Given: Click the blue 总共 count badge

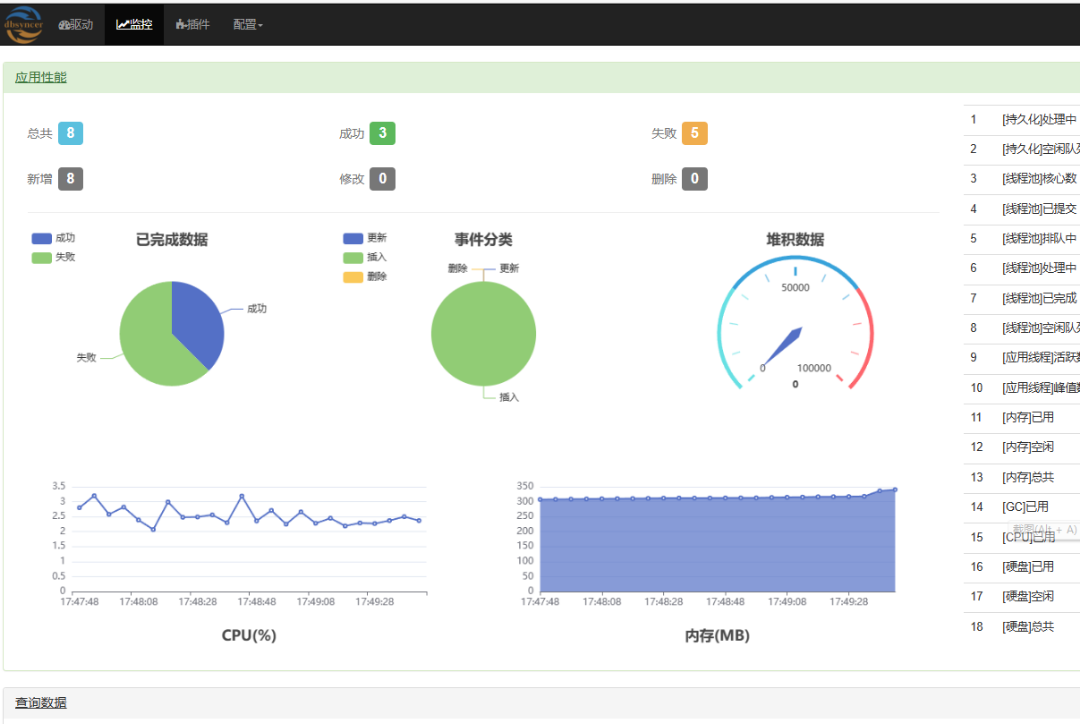Looking at the screenshot, I should tap(70, 133).
